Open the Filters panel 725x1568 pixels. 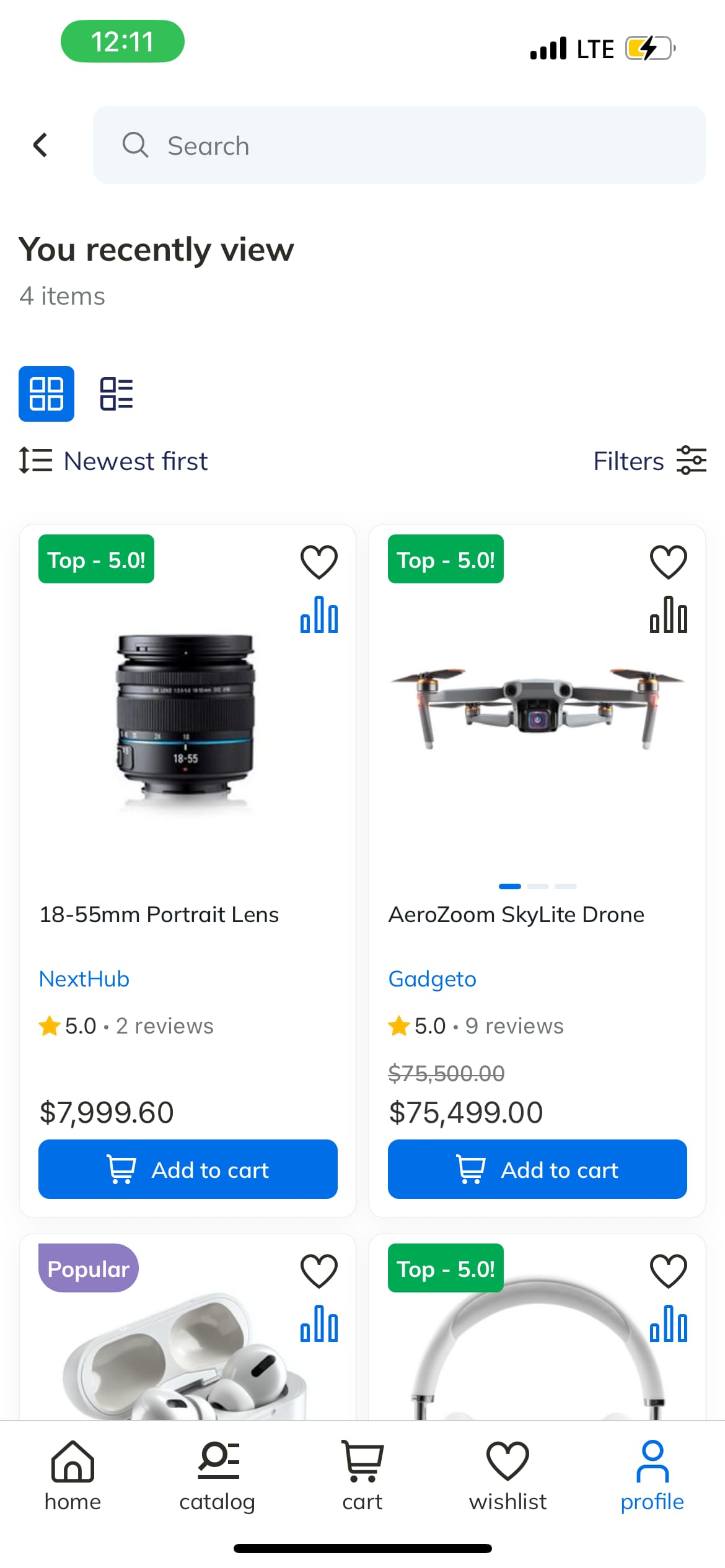click(x=649, y=461)
